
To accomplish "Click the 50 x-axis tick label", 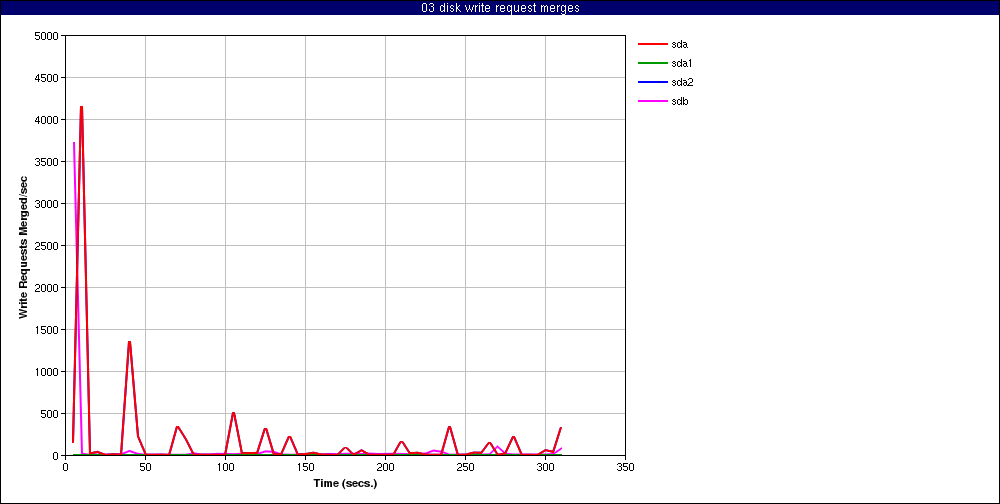I will 145,467.
